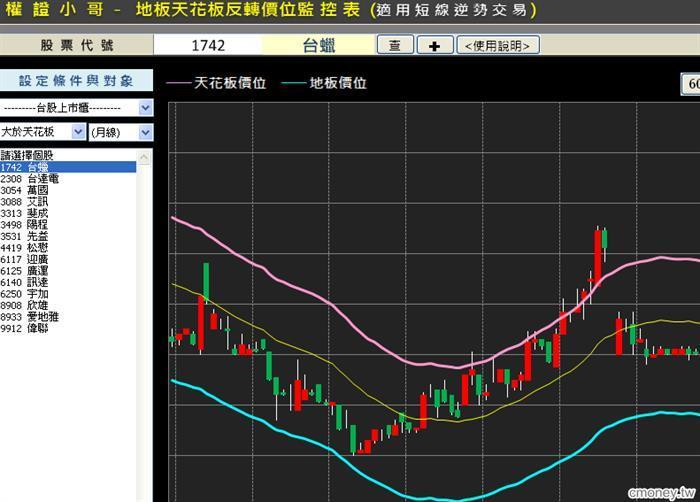700x502 pixels.
Task: Click the 設定條件與對象 header
Action: [x=76, y=81]
